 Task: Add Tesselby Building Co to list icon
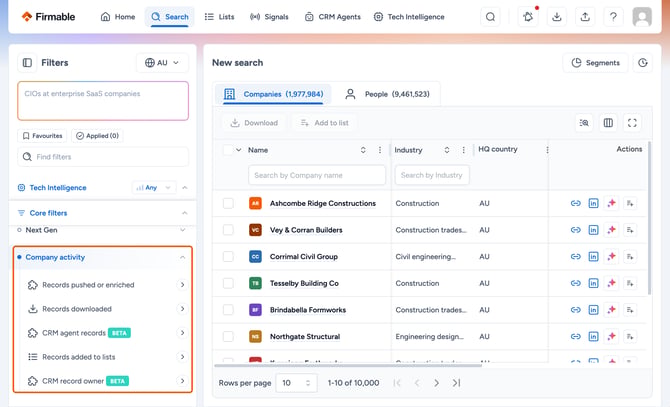tap(630, 283)
